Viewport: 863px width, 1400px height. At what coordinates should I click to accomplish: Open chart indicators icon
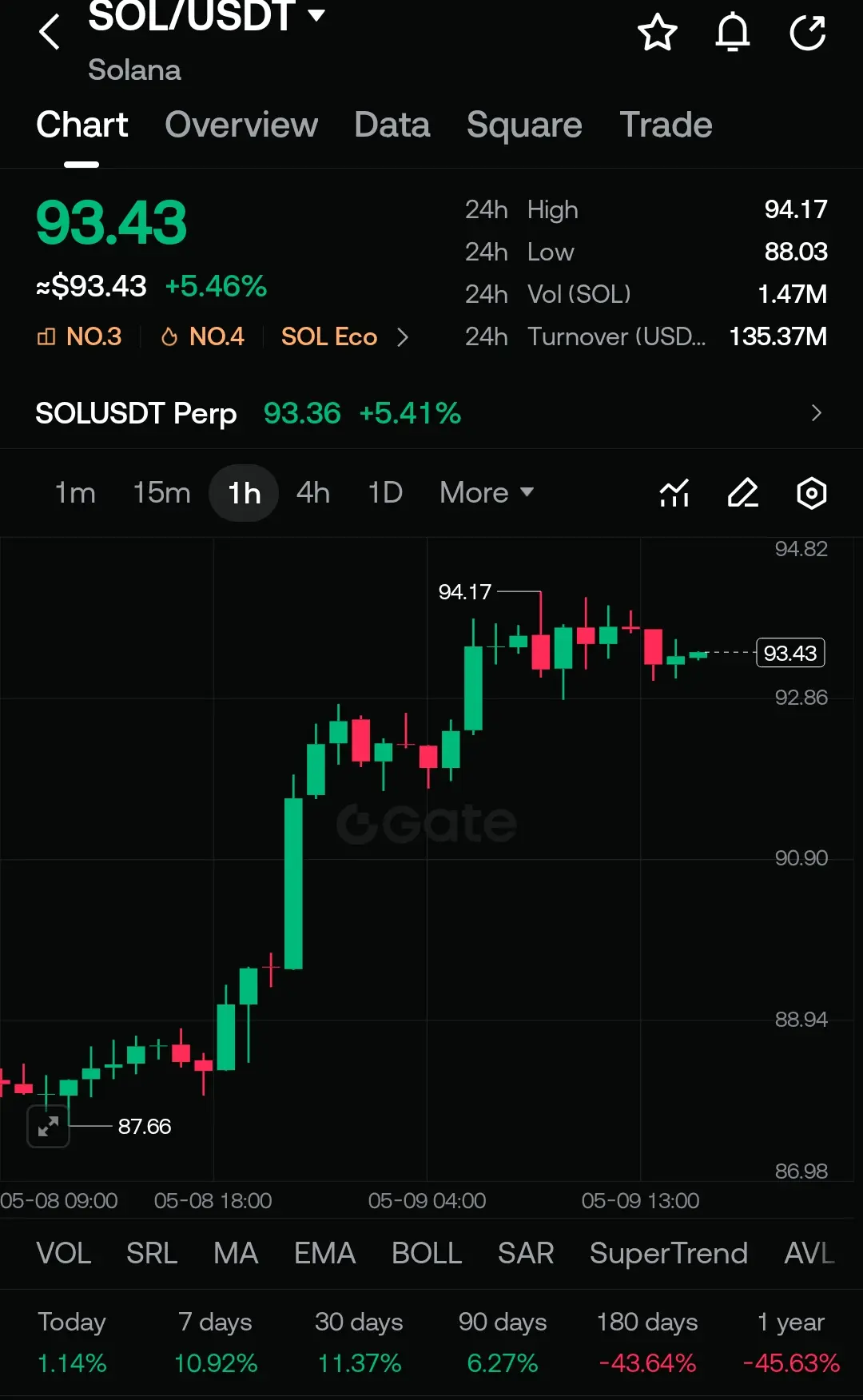click(674, 493)
